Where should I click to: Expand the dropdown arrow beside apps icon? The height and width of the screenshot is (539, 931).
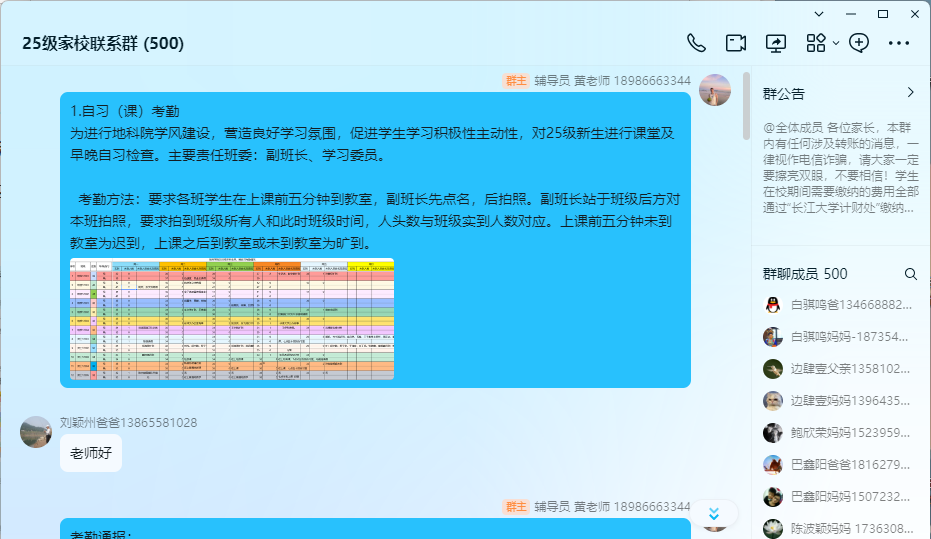click(x=836, y=44)
